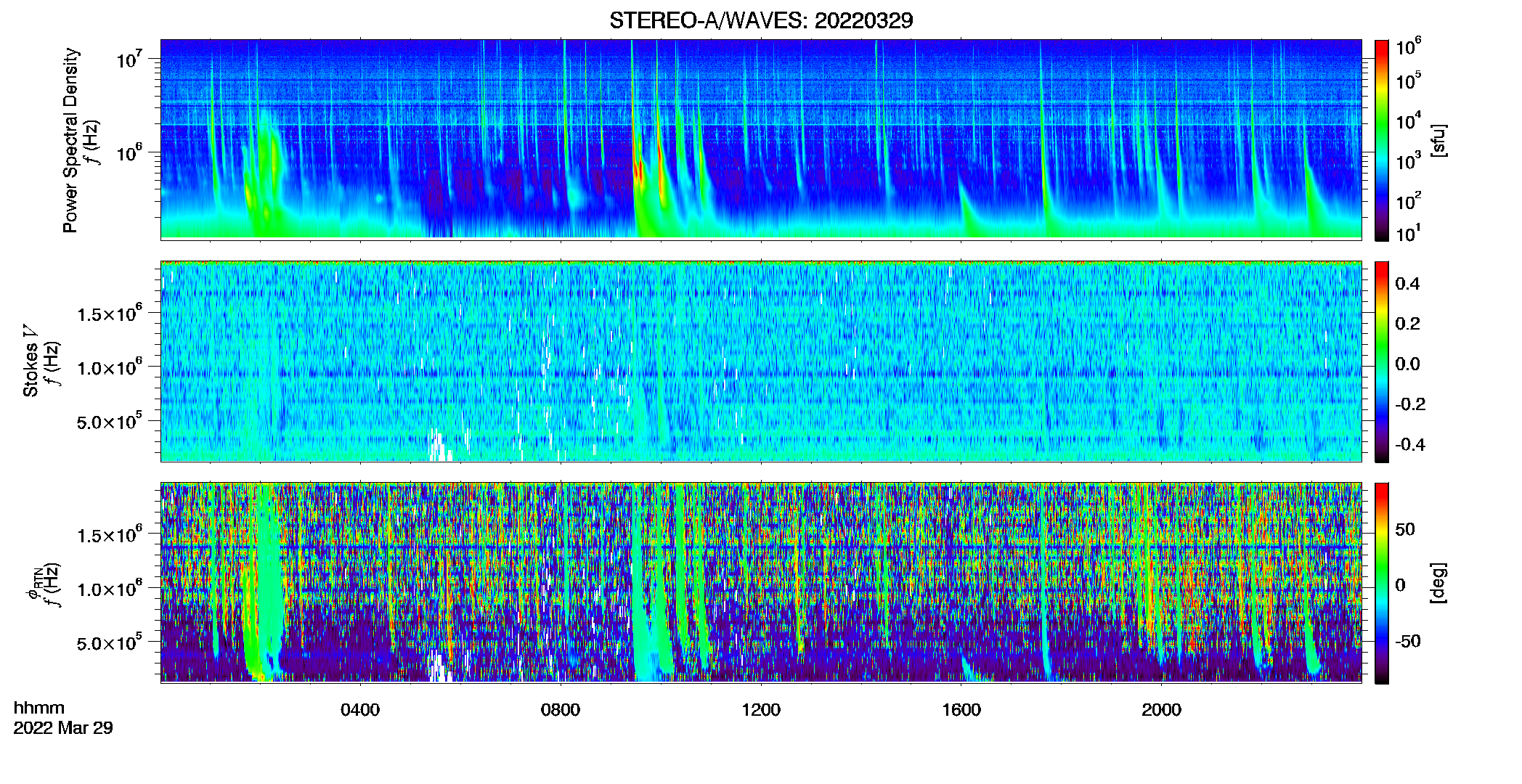Click the Stokes V axis label

31,361
